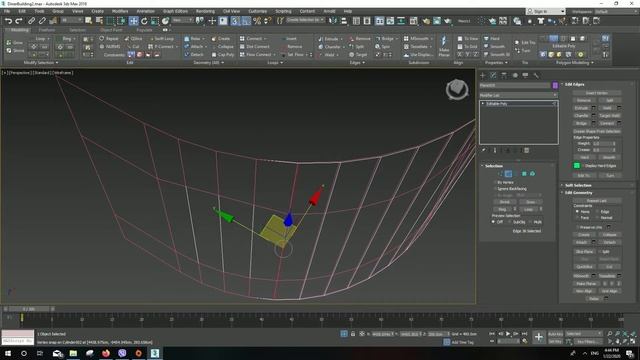Click the Redo arrow icon
The image size is (640, 360).
point(18,21)
